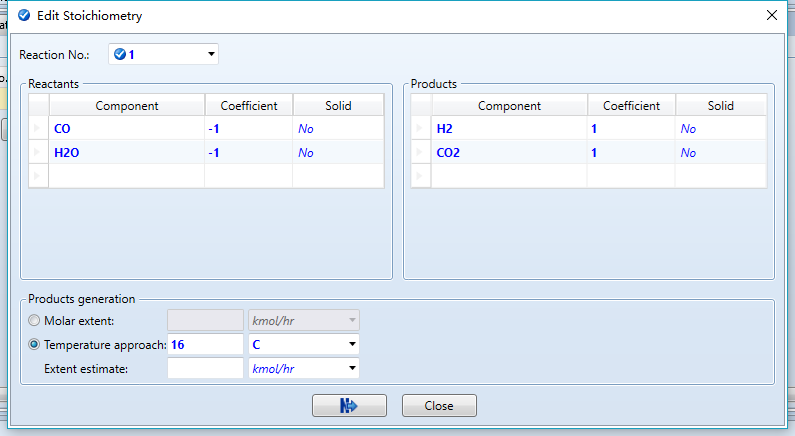This screenshot has width=795, height=436.
Task: Click the Temperature approach value field
Action: (205, 344)
